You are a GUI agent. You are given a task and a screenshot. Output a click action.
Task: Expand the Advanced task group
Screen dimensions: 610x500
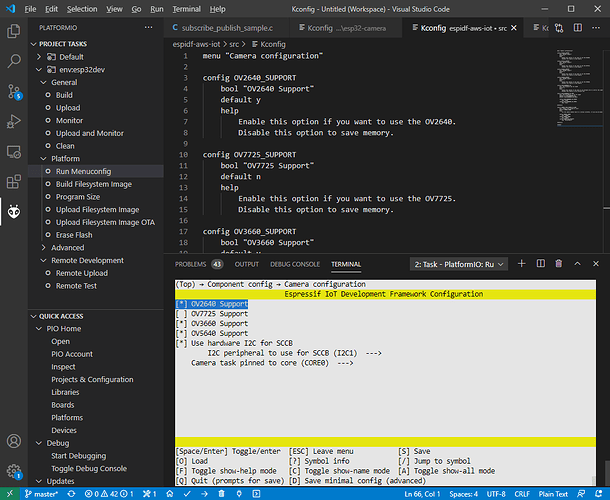pos(44,248)
